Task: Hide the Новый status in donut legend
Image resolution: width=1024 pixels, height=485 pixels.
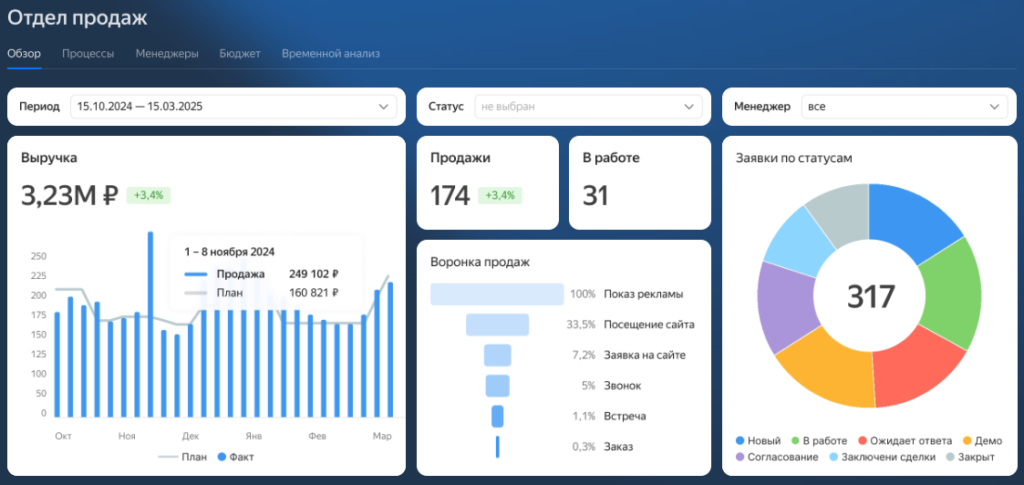Action: (x=759, y=440)
